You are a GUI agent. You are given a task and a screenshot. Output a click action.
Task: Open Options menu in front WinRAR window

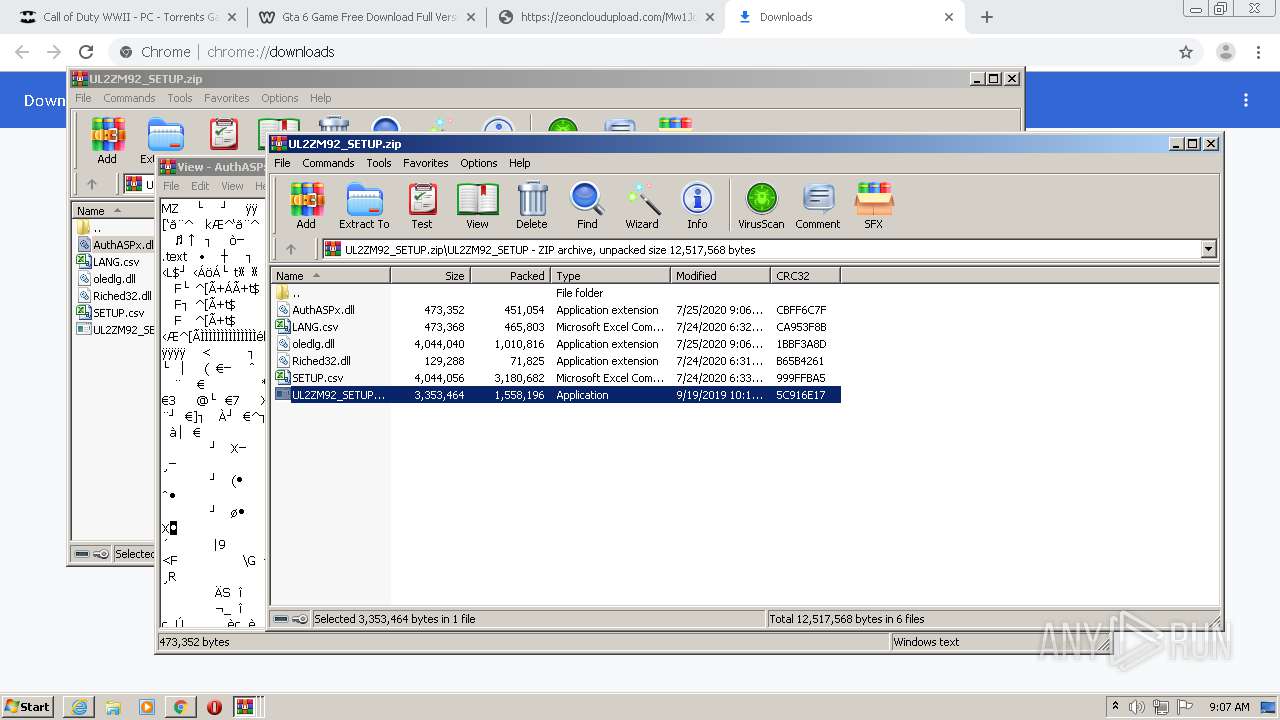(478, 163)
